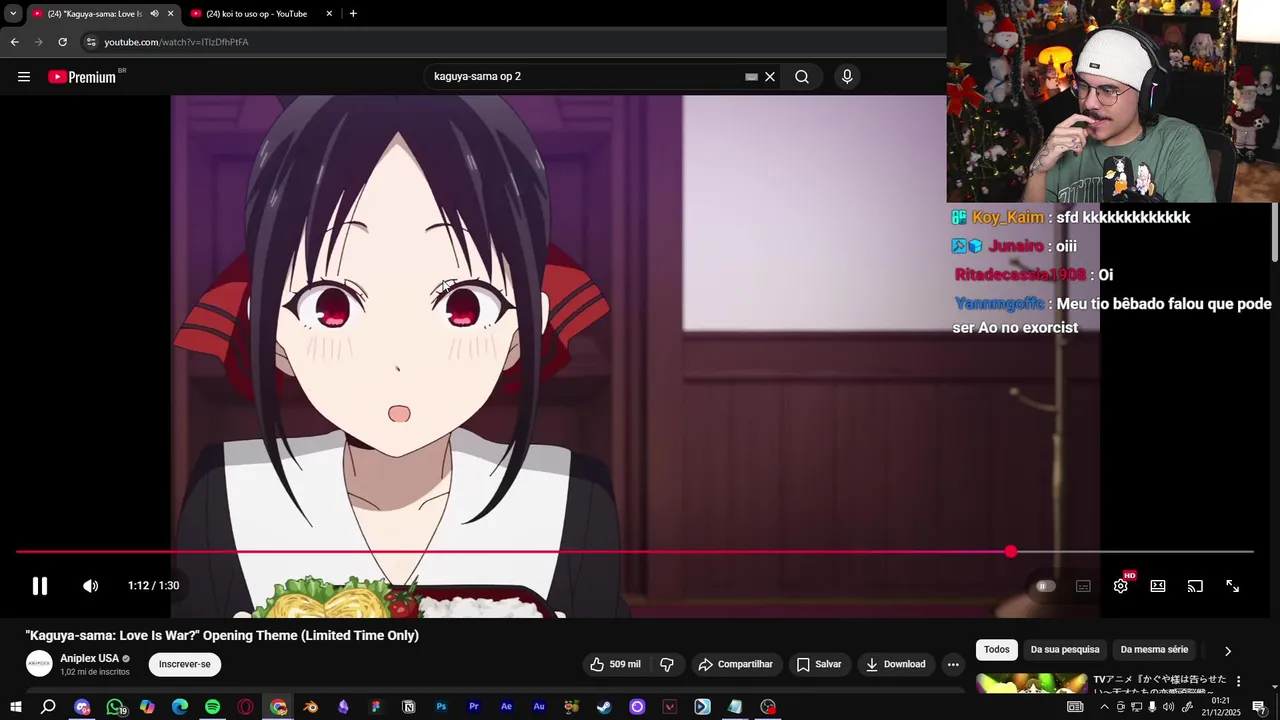Like the video with 509 mil
The height and width of the screenshot is (720, 1280).
(615, 664)
